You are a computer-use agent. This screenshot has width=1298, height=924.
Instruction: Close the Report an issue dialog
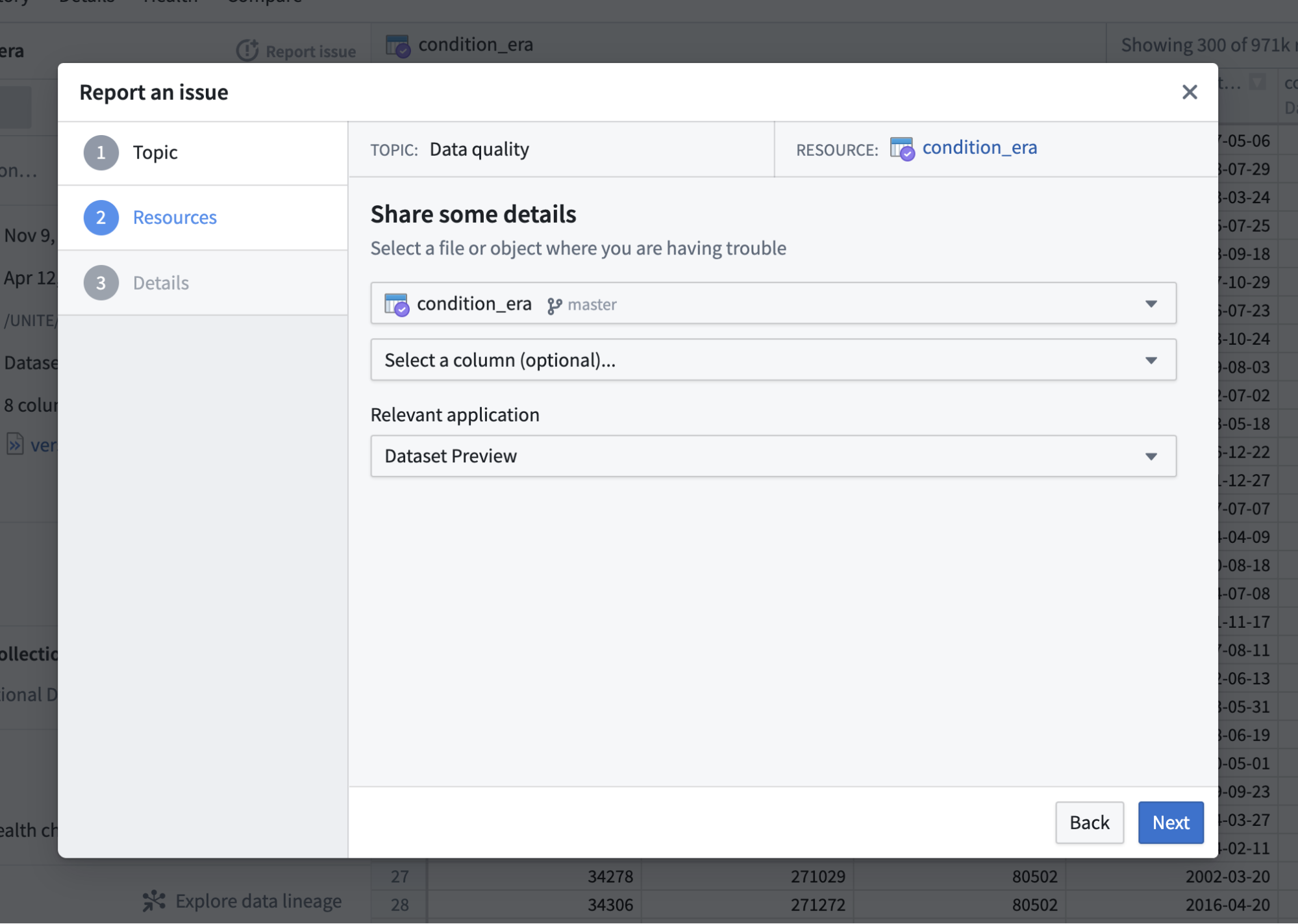1189,92
